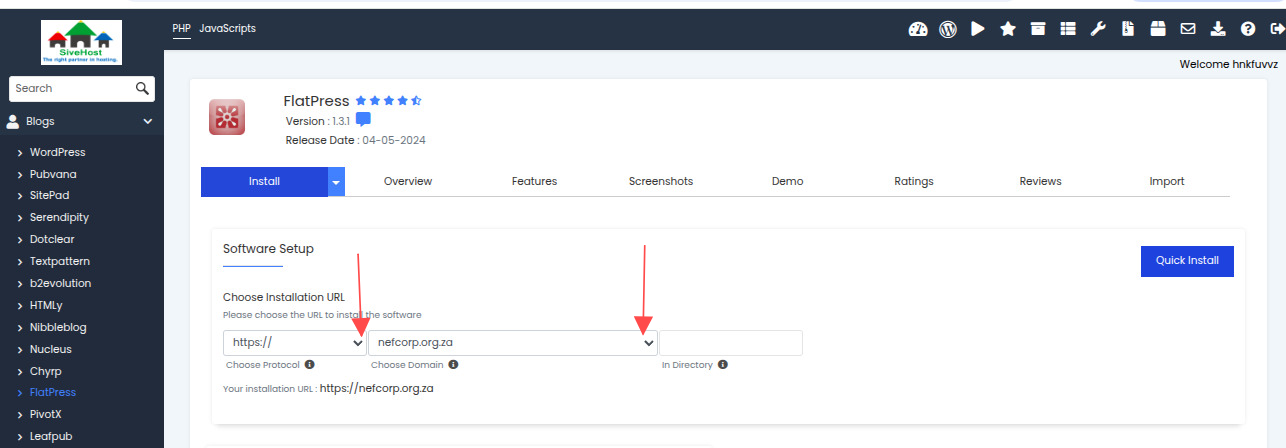
Task: Open the package box icon in top bar
Action: (1158, 29)
